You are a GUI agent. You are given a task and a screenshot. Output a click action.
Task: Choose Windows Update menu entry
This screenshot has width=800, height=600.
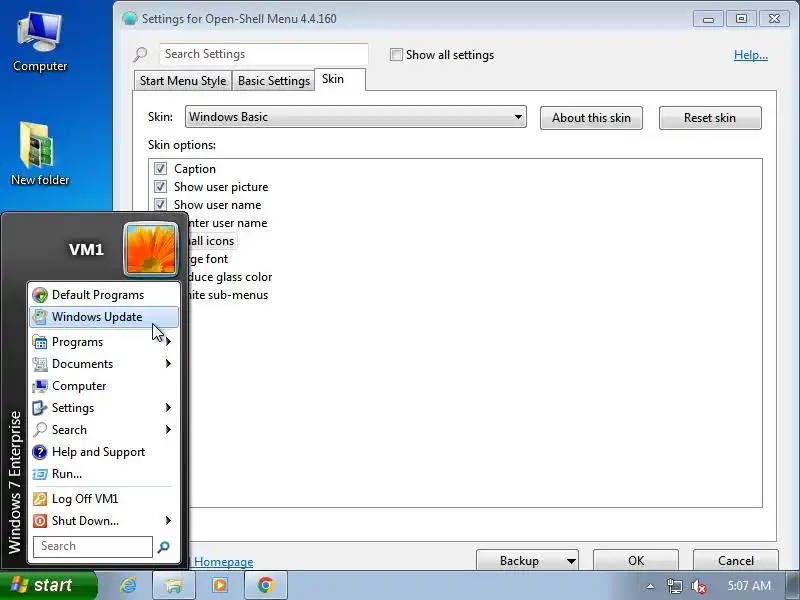click(104, 317)
